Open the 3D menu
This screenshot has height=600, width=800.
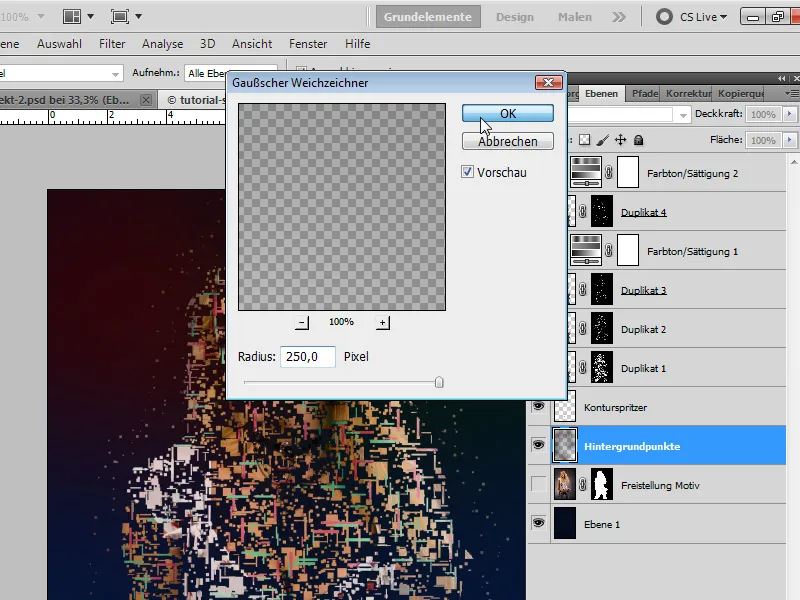207,44
